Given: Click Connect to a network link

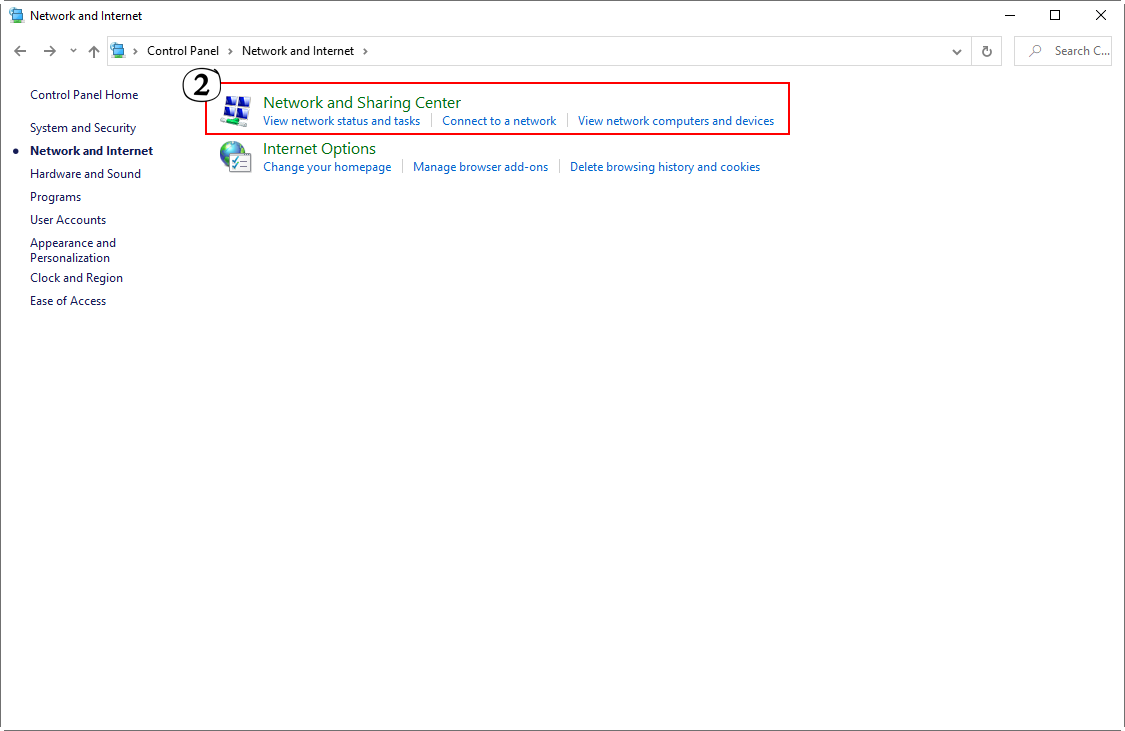Looking at the screenshot, I should click(x=499, y=121).
